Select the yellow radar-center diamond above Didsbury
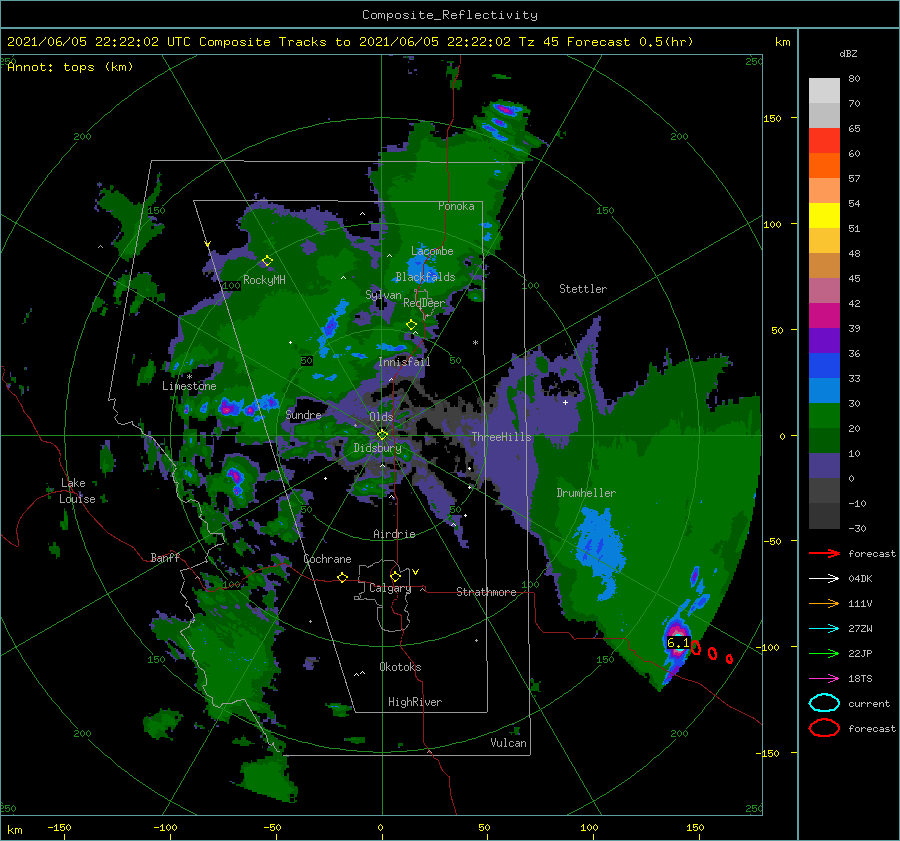The width and height of the screenshot is (900, 841). [382, 435]
